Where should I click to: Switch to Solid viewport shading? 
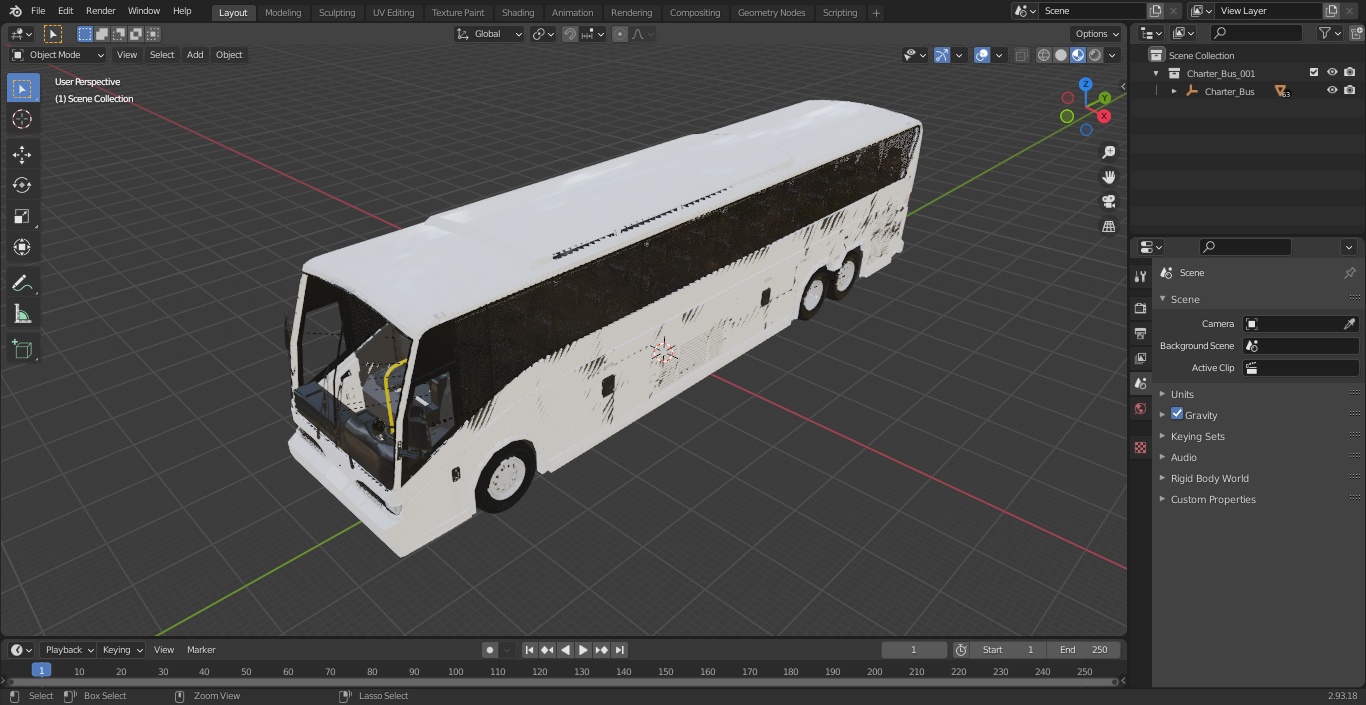point(1061,55)
